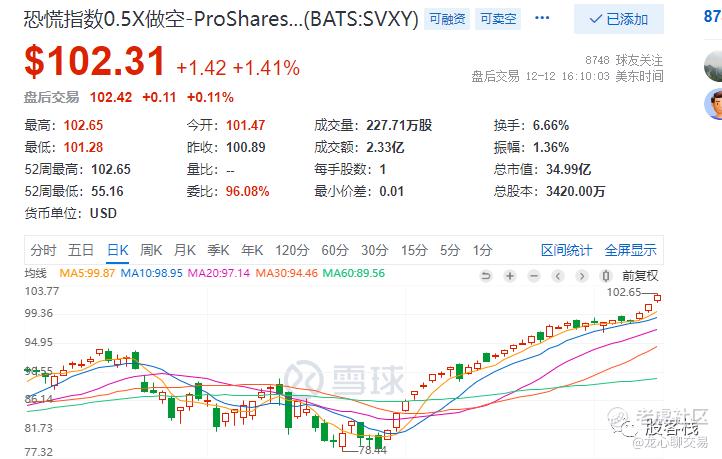Viewport: 722px width, 459px height.
Task: Open the cartoon-face user avatar
Action: (x=713, y=104)
